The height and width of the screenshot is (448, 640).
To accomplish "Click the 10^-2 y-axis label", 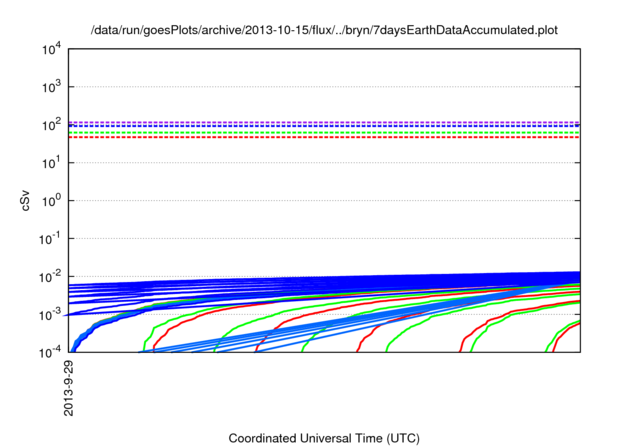I will click(50, 277).
